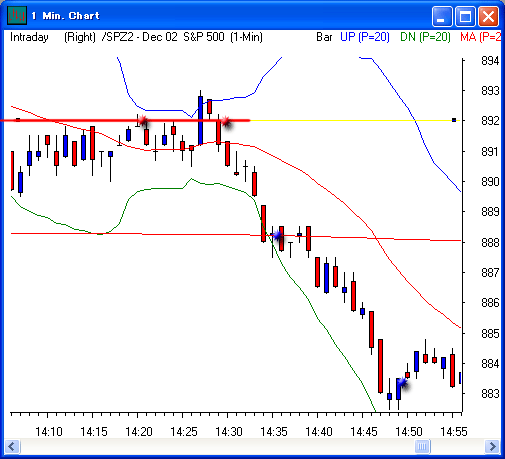
Task: Click the small square marker at 892 level
Action: [454, 120]
